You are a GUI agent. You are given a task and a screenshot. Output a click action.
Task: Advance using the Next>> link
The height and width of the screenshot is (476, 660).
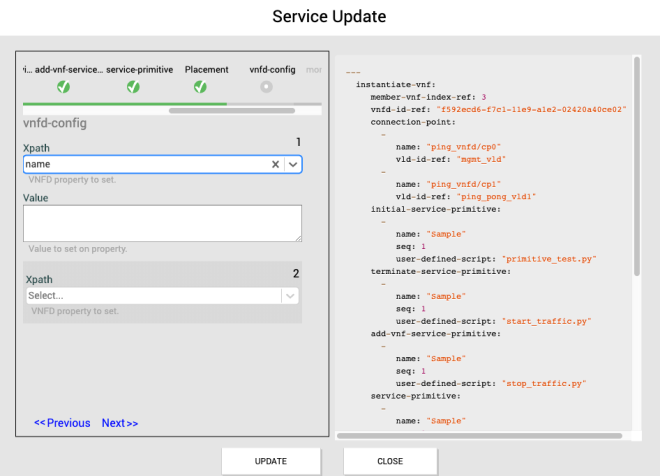pos(120,423)
